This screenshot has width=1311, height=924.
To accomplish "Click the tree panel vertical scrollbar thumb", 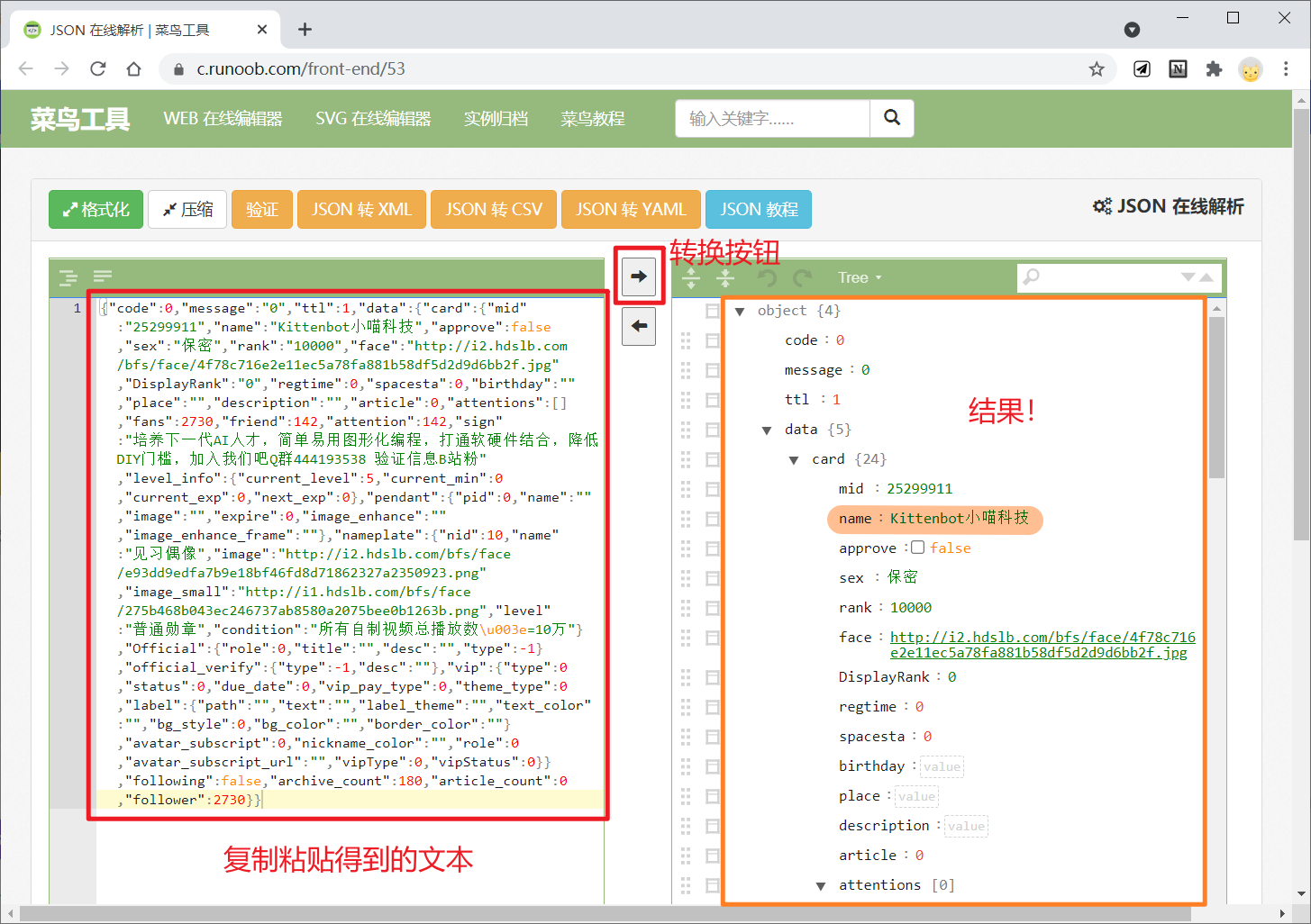I will click(1216, 397).
